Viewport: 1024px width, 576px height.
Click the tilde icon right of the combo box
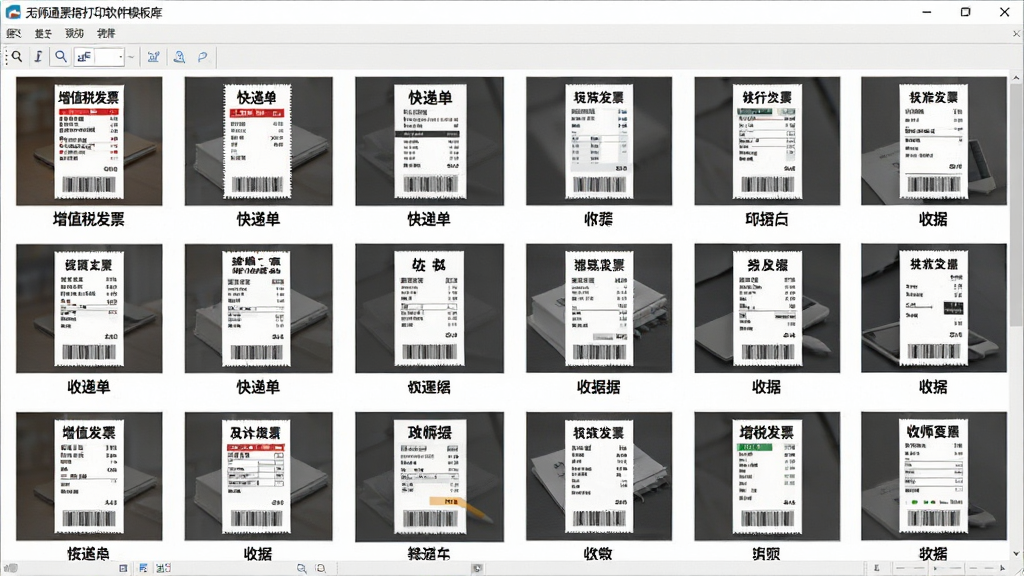(131, 57)
